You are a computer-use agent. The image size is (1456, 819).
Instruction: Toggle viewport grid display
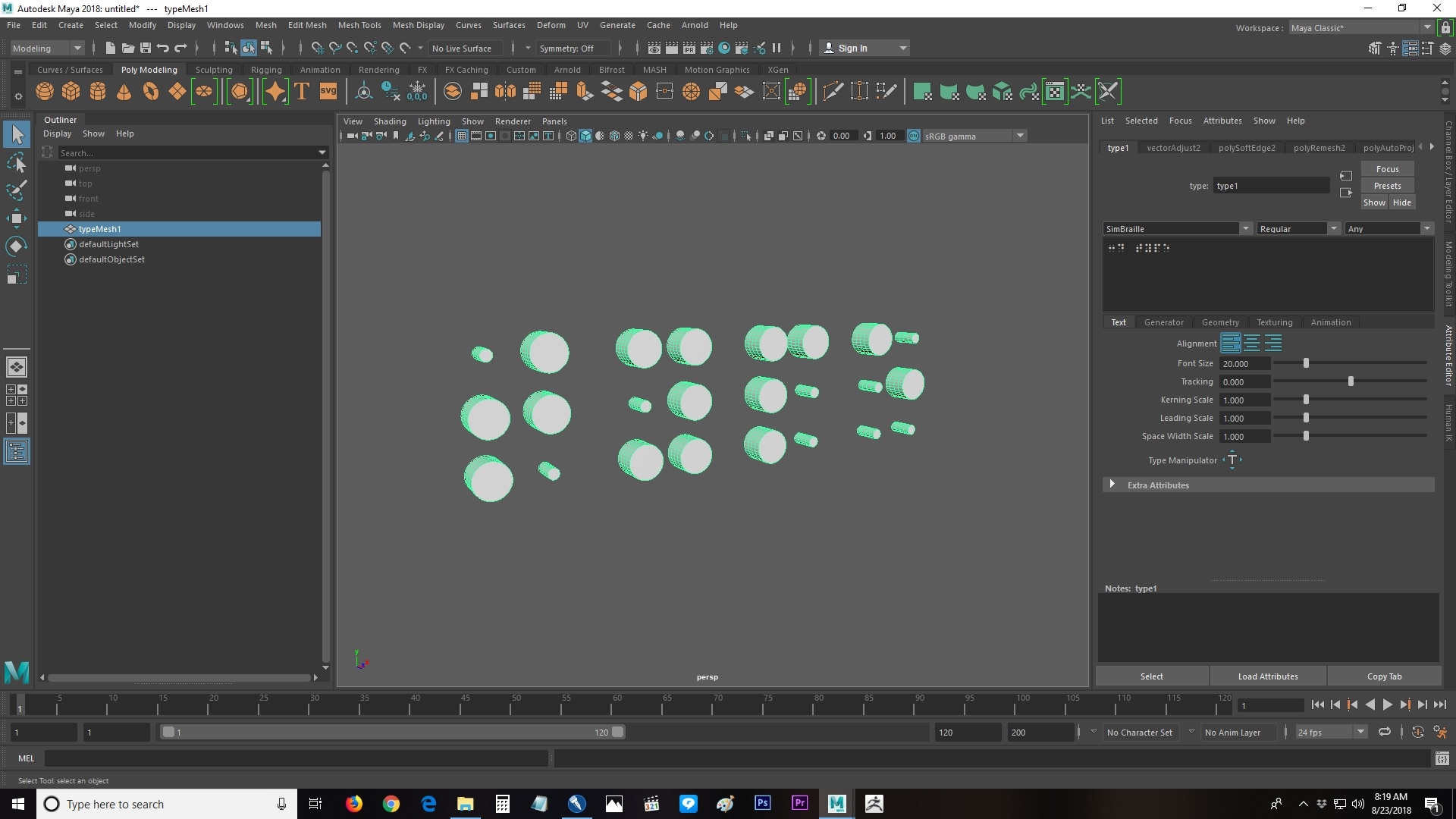[461, 136]
